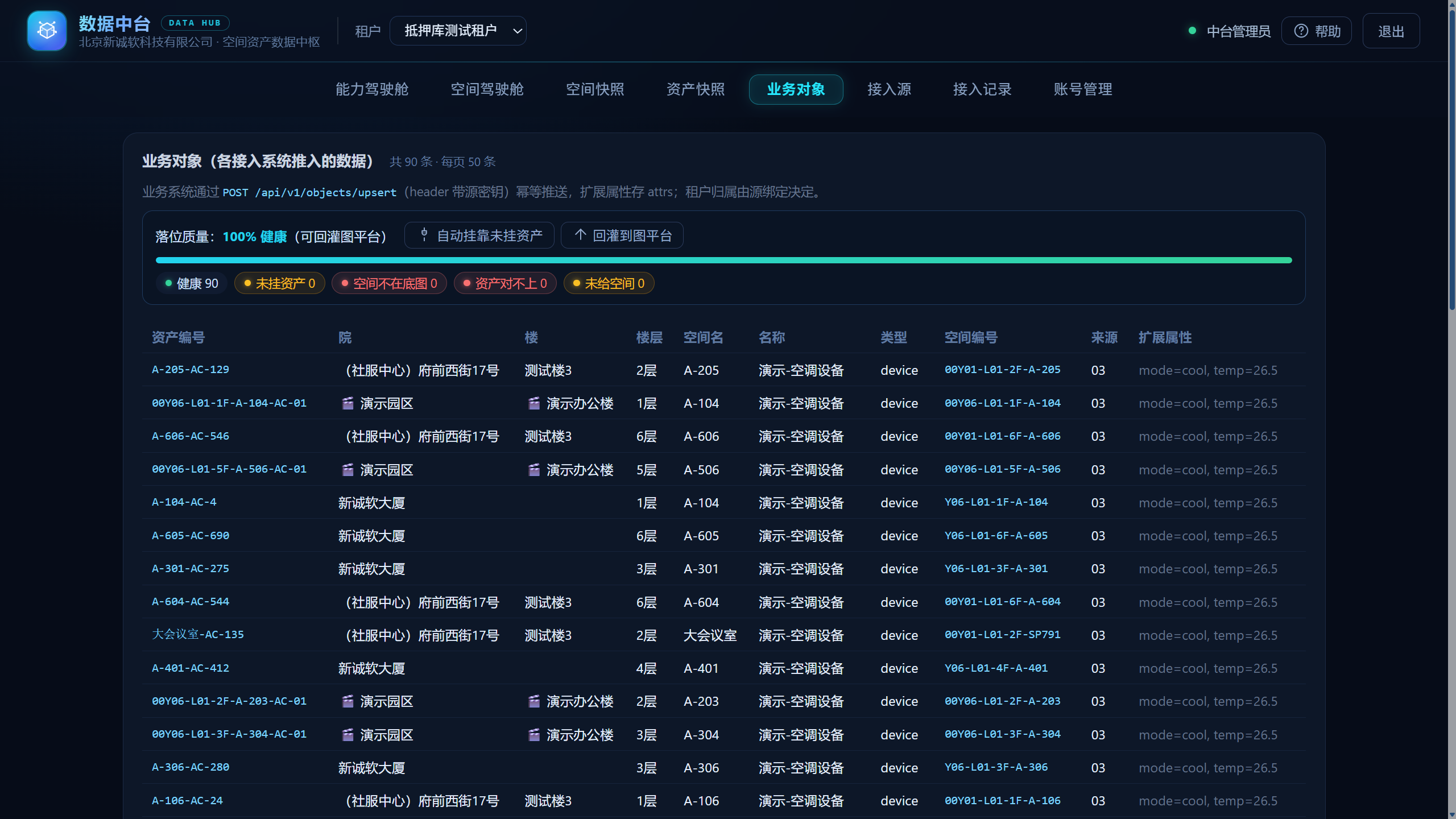Open asset link 大会议室-AC-135

pos(197,634)
